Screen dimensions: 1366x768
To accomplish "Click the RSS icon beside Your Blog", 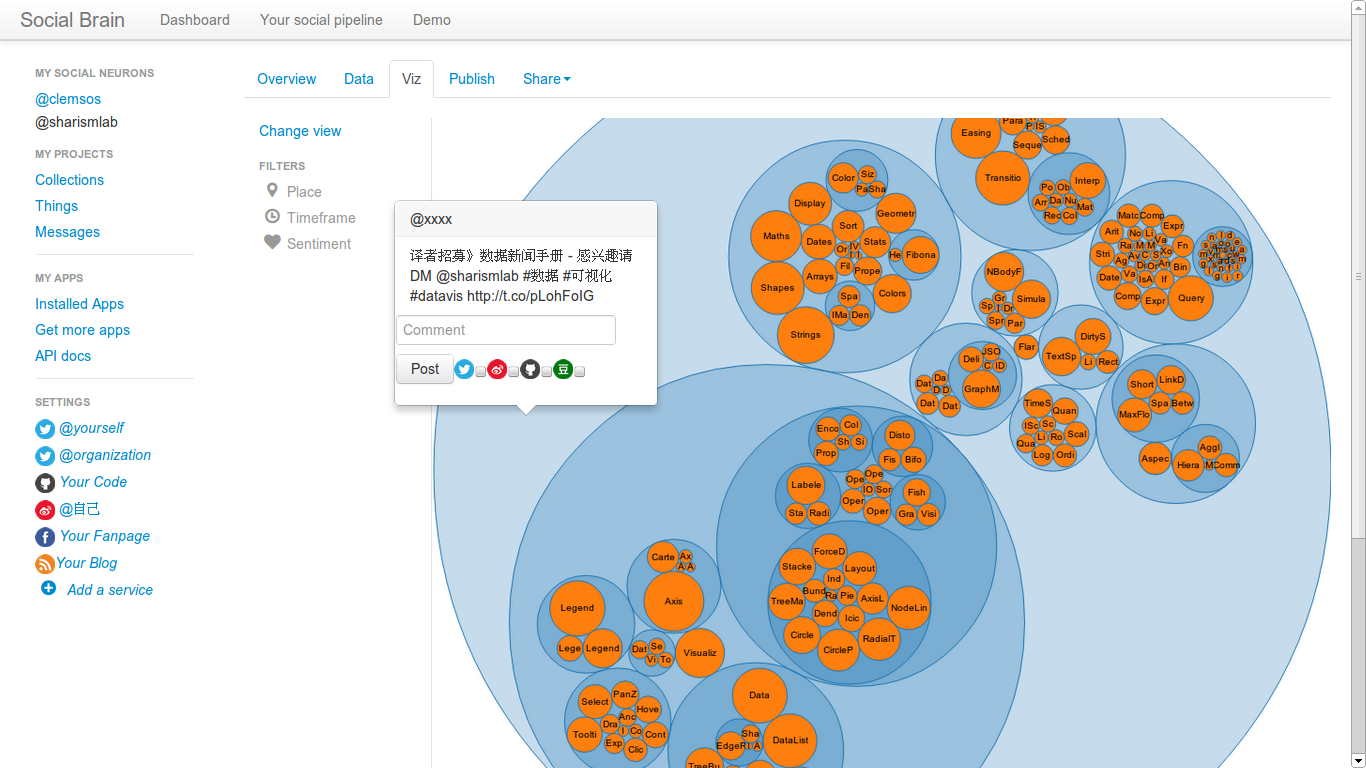I will 45,564.
